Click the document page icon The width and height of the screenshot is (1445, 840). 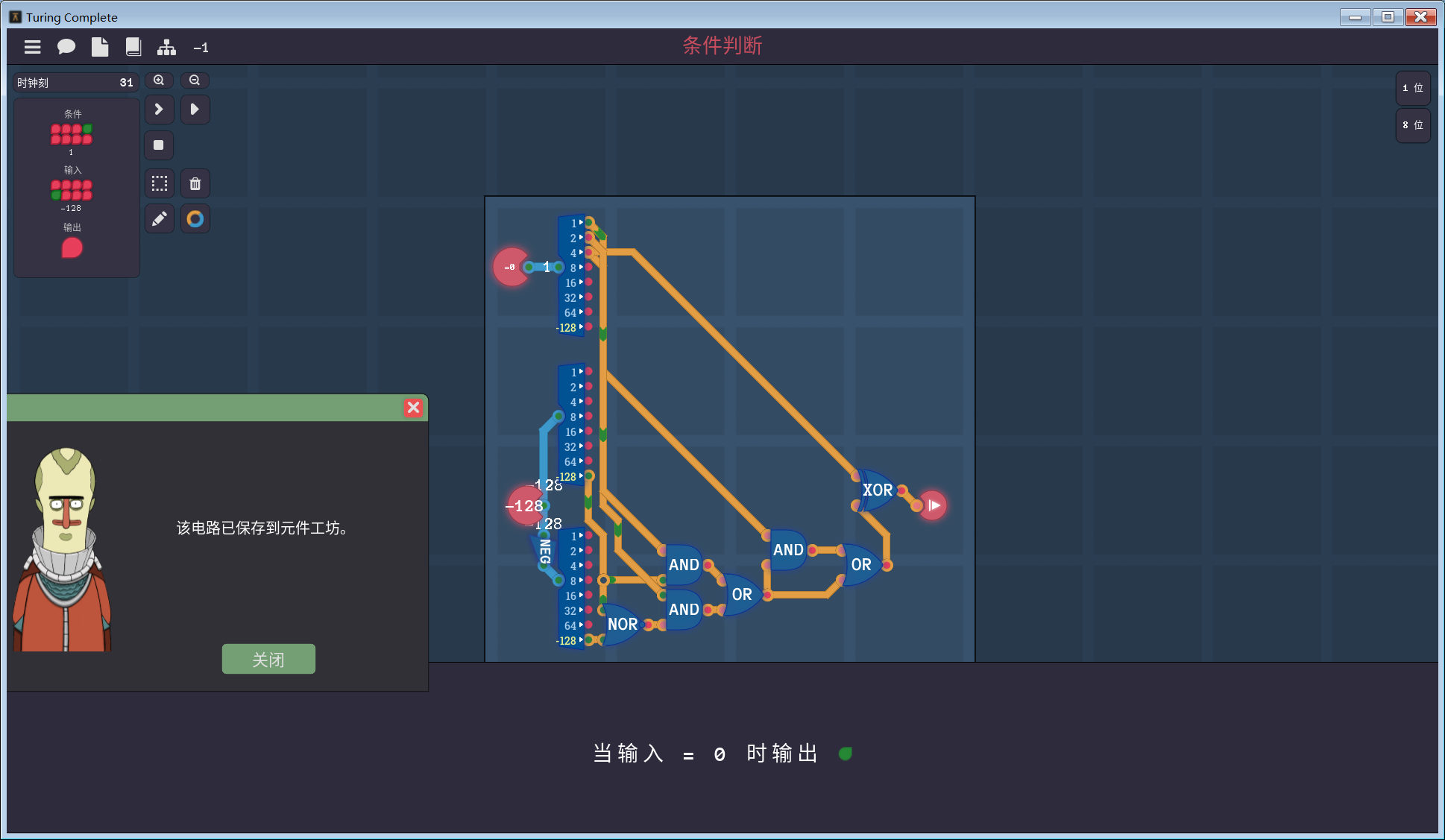[100, 48]
